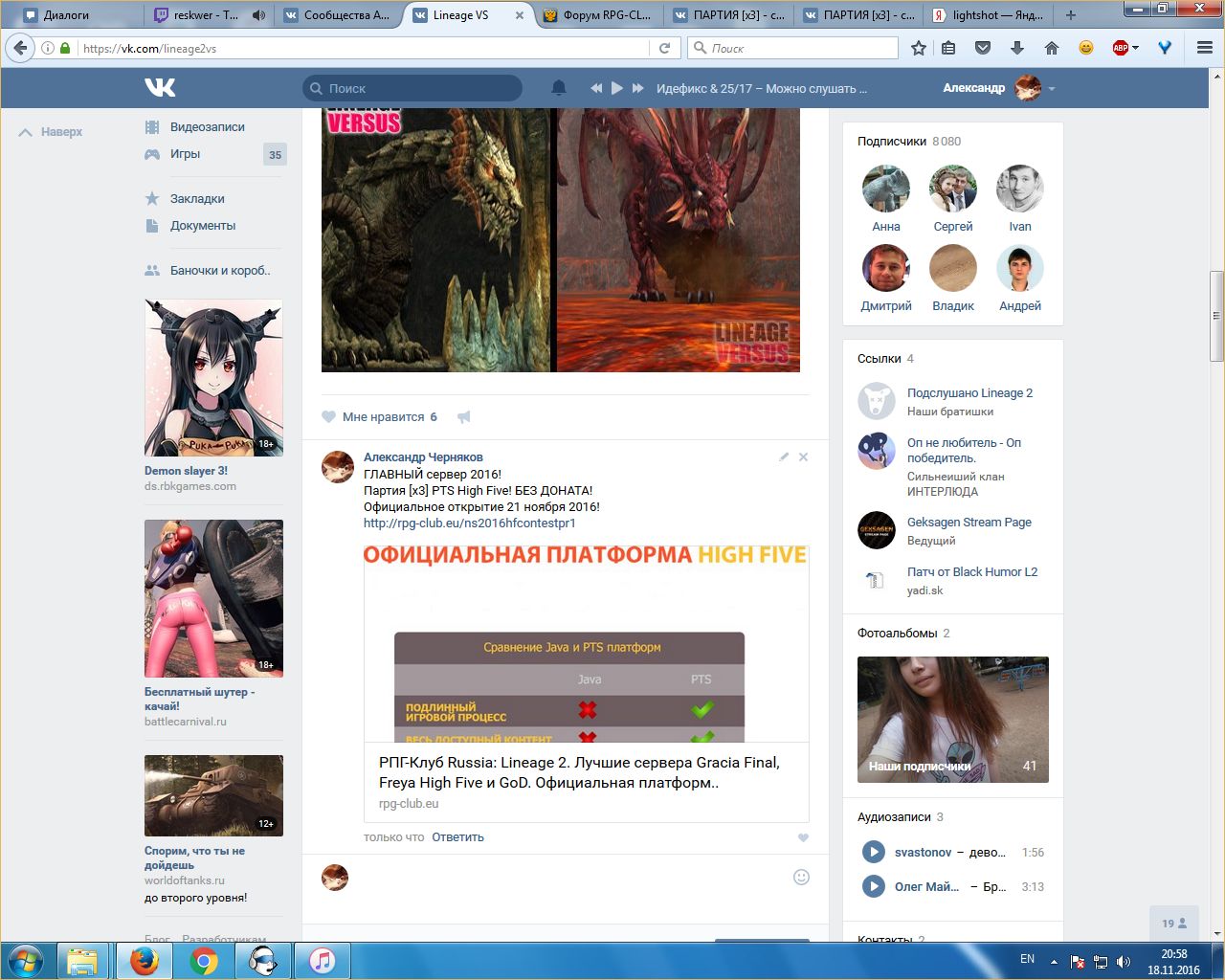Image resolution: width=1225 pixels, height=980 pixels.
Task: Open the Geksagen Stream Page link
Action: [x=969, y=523]
